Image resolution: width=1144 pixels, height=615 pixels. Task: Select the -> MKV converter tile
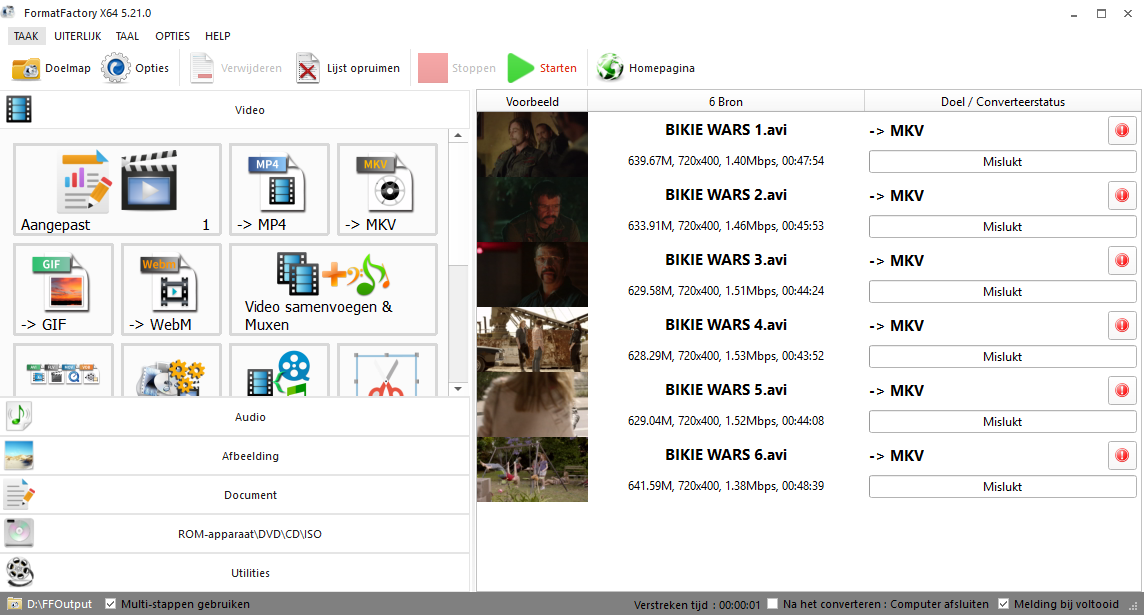click(x=387, y=190)
